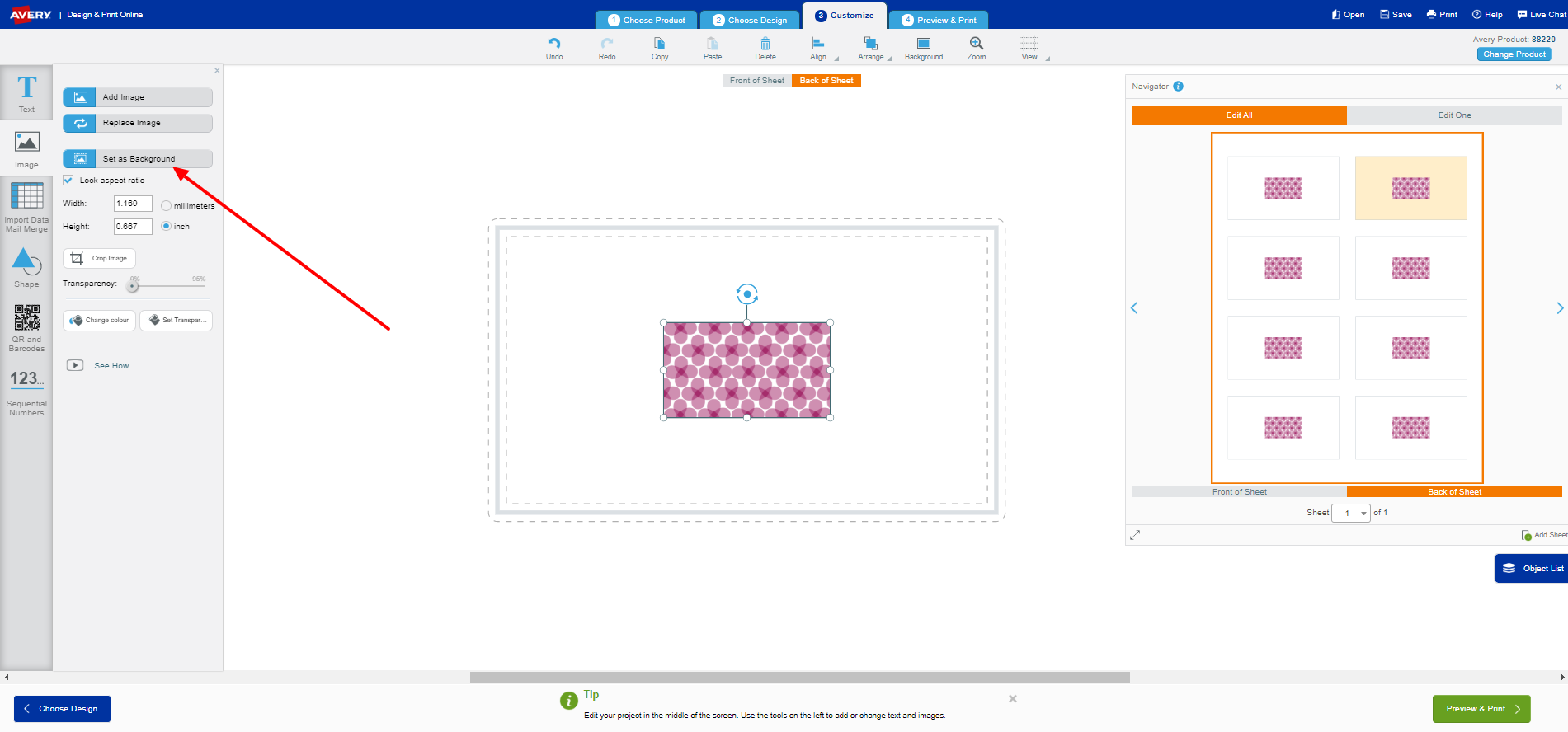Click the Change Product button

pyautogui.click(x=1514, y=54)
